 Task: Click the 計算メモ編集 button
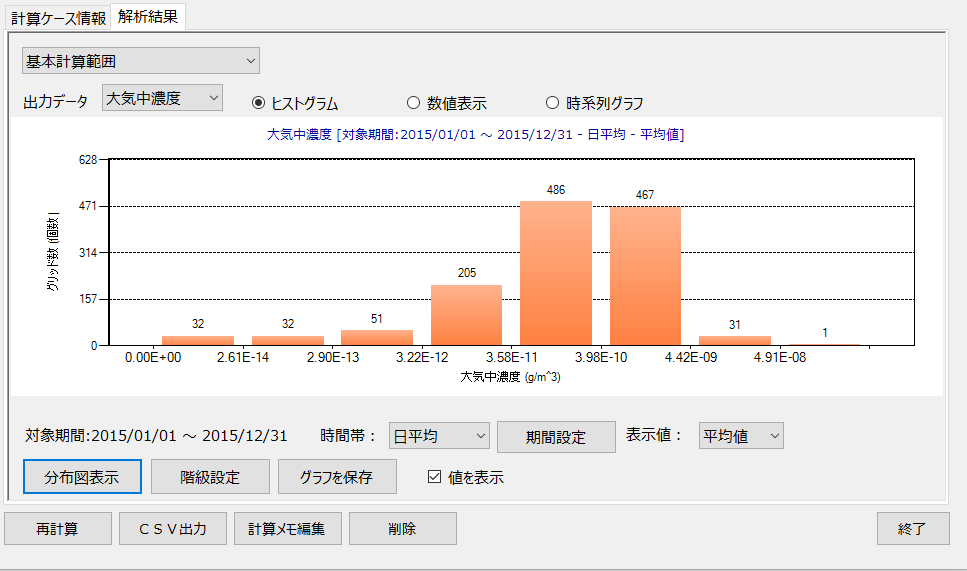click(287, 528)
